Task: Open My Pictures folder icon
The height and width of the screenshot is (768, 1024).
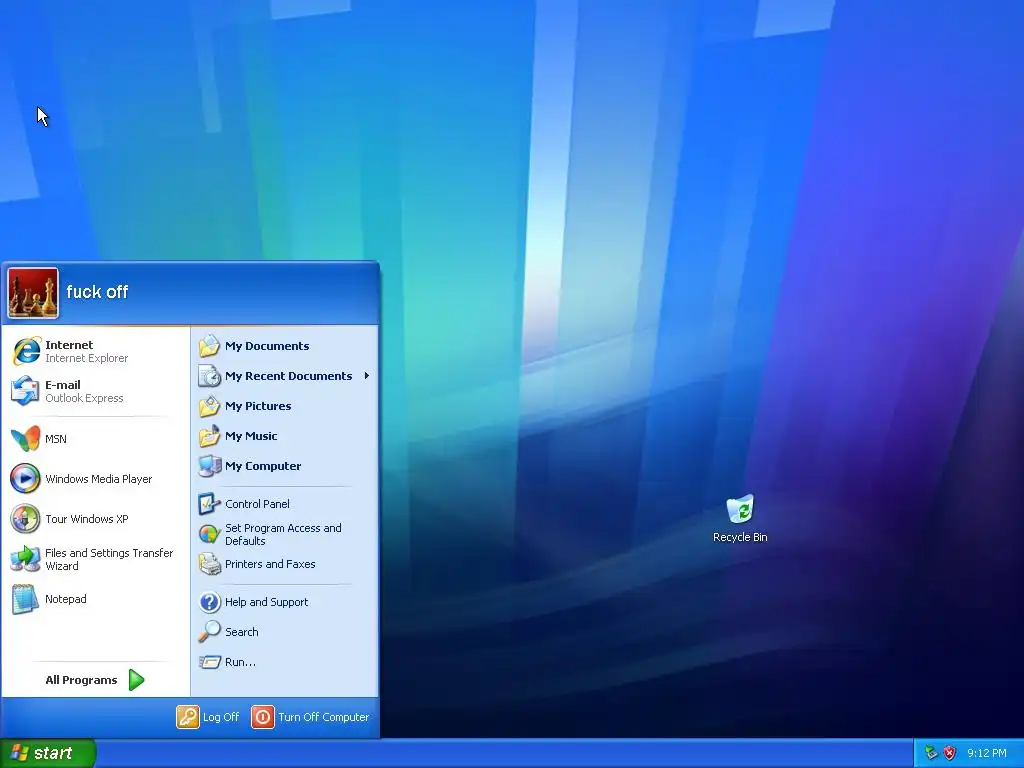Action: pos(210,406)
